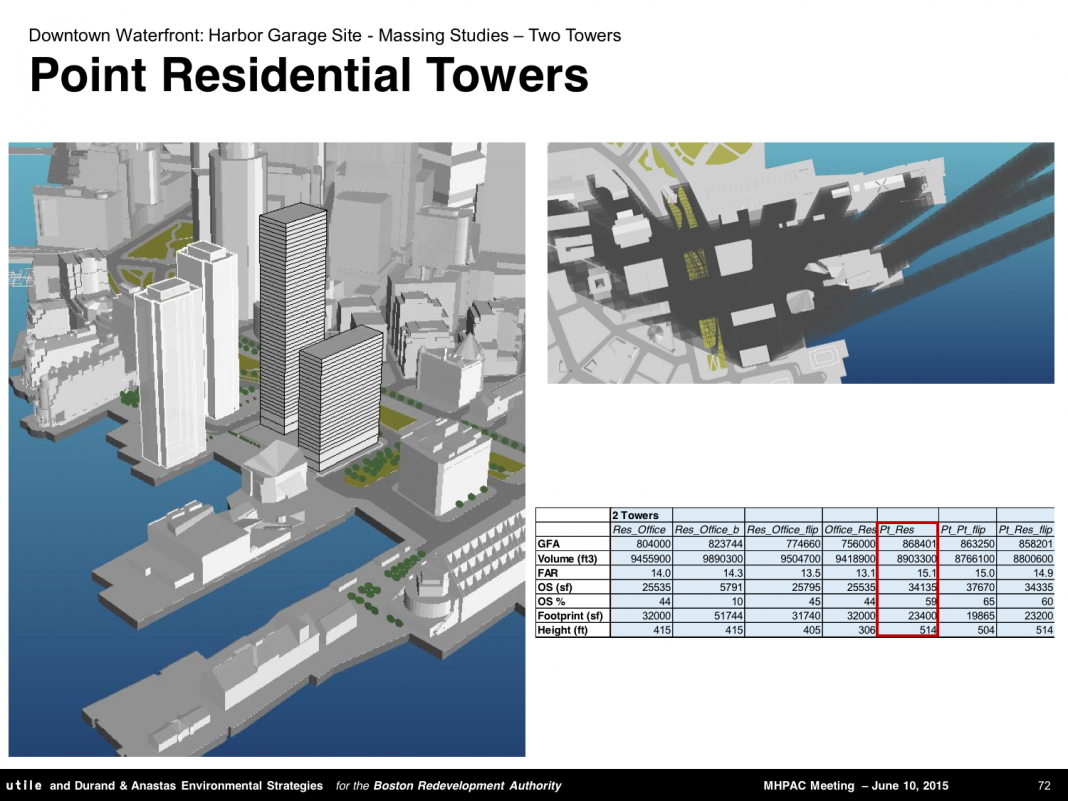Click the OS % value 10
The width and height of the screenshot is (1068, 801).
point(737,601)
